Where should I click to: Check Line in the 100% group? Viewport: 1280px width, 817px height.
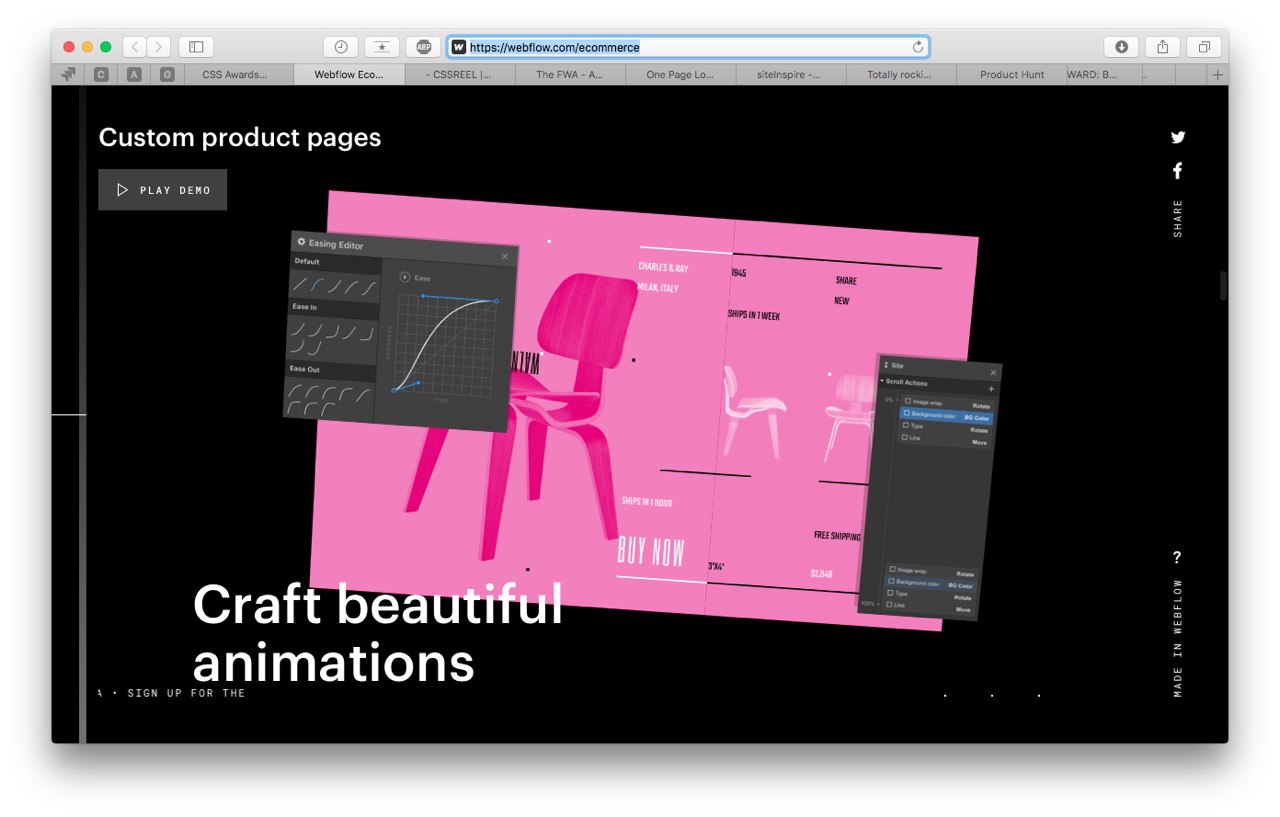890,605
